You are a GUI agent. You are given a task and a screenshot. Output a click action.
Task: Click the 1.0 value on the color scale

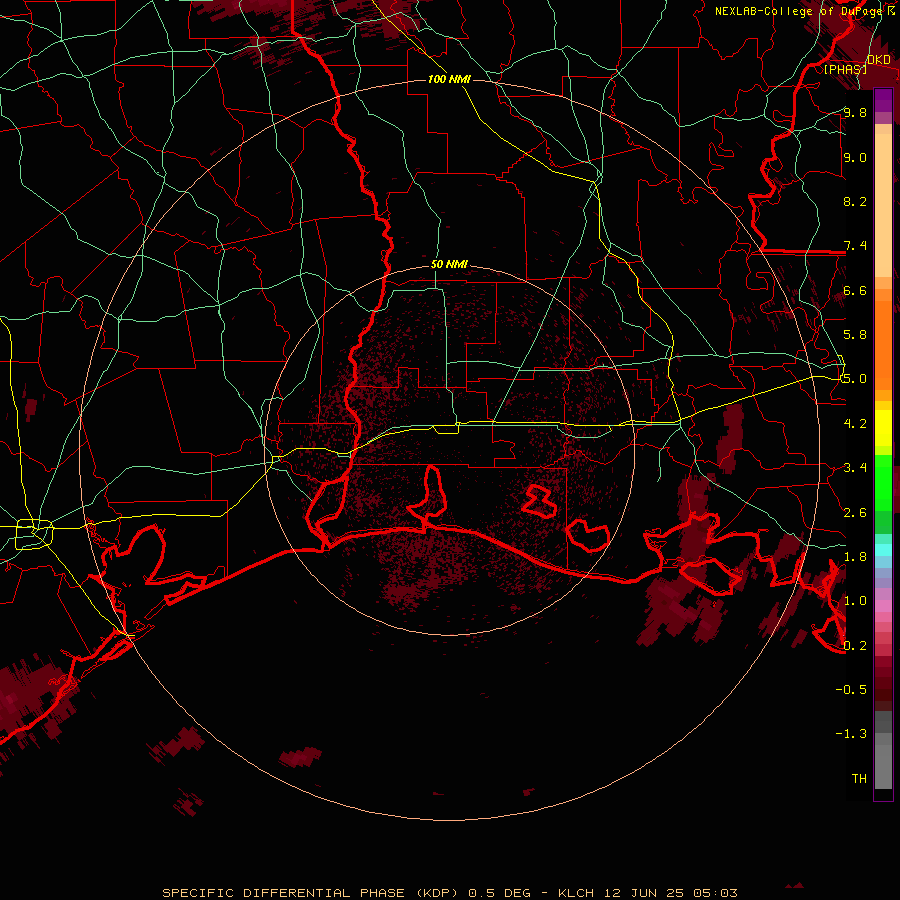[x=855, y=601]
